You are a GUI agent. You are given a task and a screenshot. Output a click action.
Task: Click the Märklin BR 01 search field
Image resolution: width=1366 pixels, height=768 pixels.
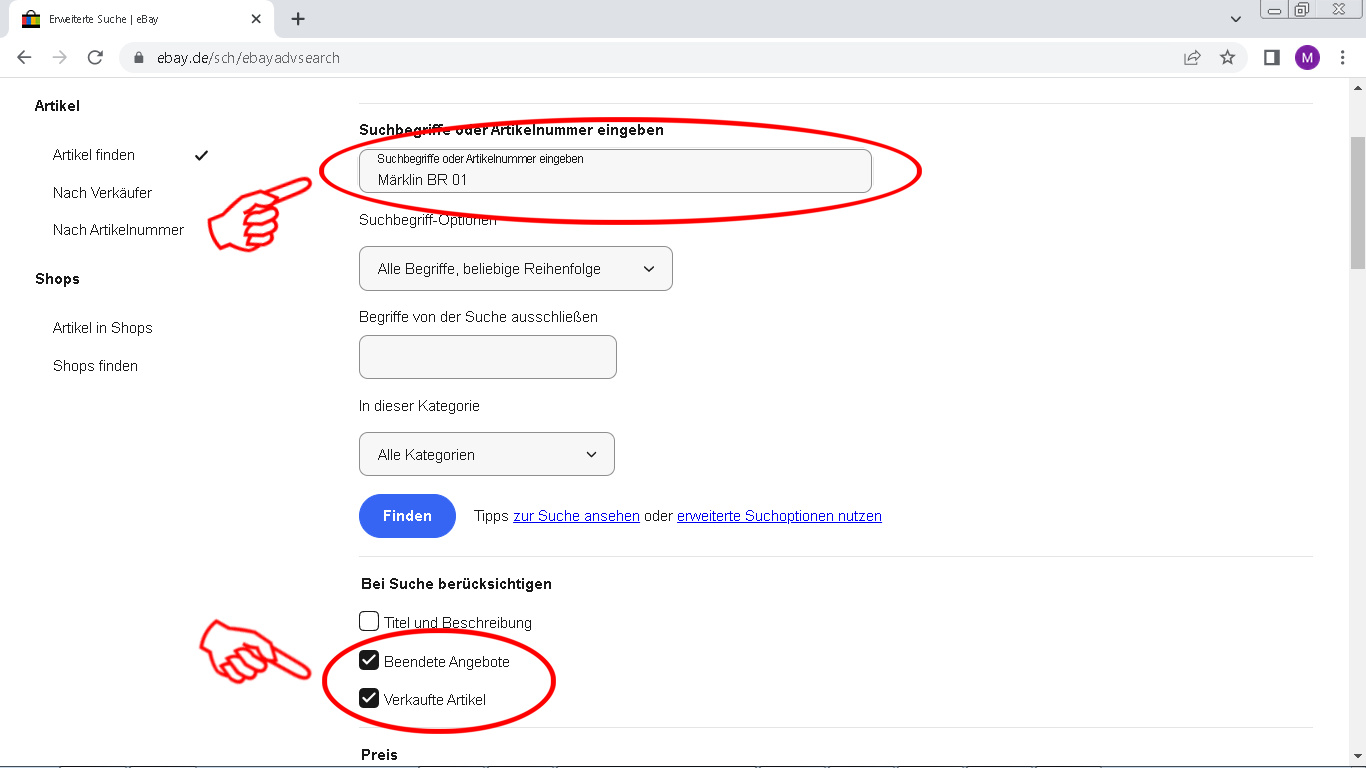coord(615,171)
